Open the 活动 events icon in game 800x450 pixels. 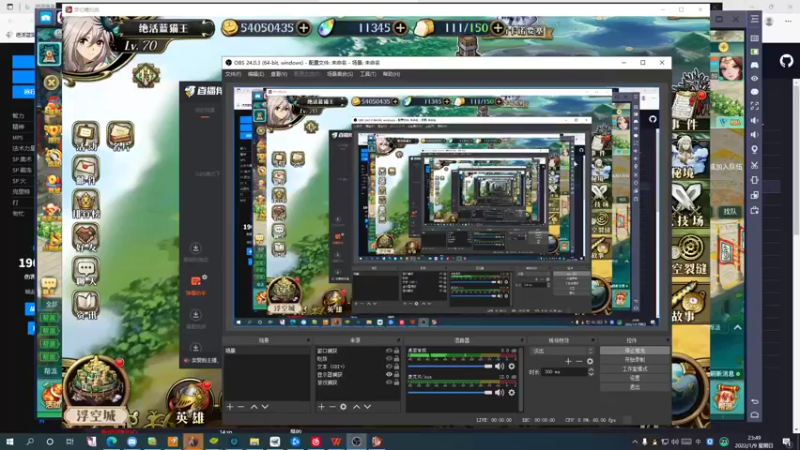click(x=86, y=136)
